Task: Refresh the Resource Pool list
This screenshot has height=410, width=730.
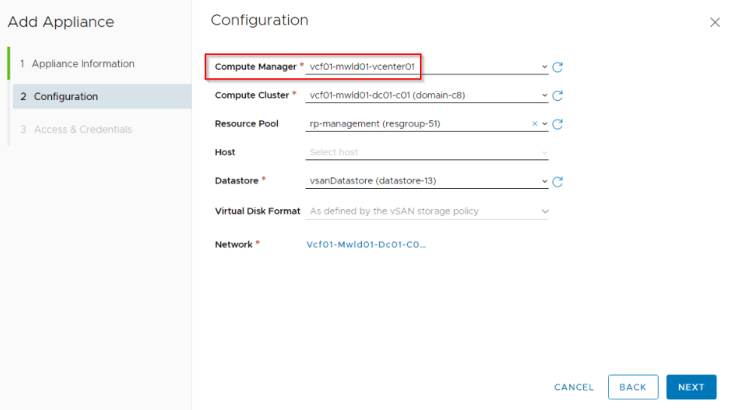Action: pyautogui.click(x=557, y=124)
